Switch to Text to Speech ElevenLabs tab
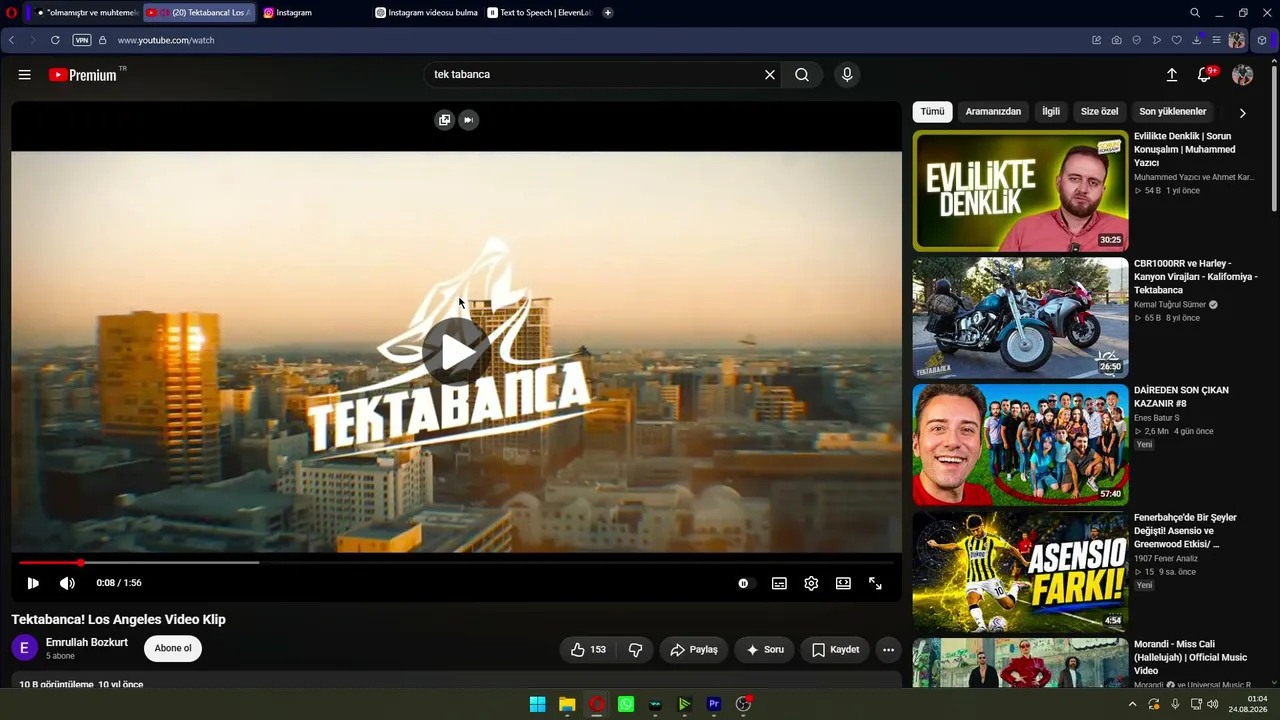The height and width of the screenshot is (720, 1280). (540, 13)
